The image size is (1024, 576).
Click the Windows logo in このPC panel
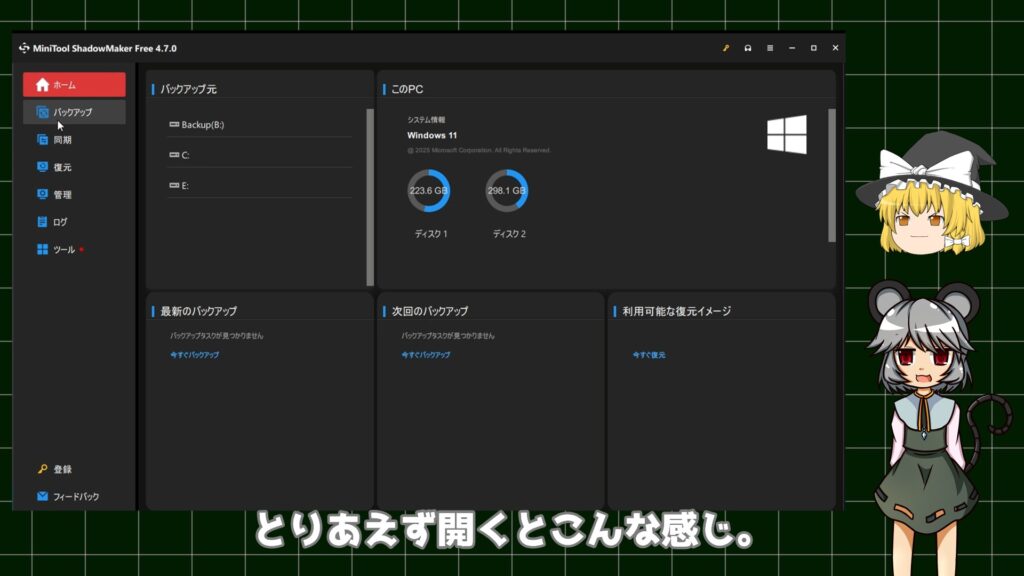click(787, 135)
